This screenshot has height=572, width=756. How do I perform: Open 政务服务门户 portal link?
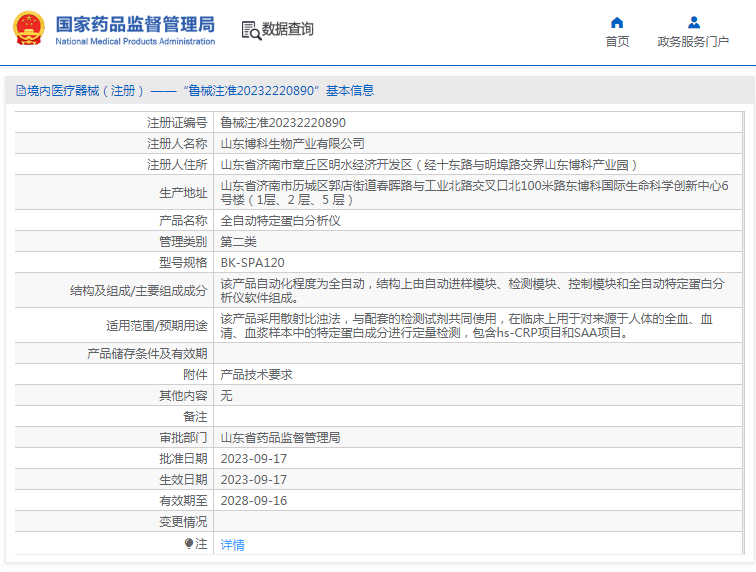pyautogui.click(x=693, y=42)
